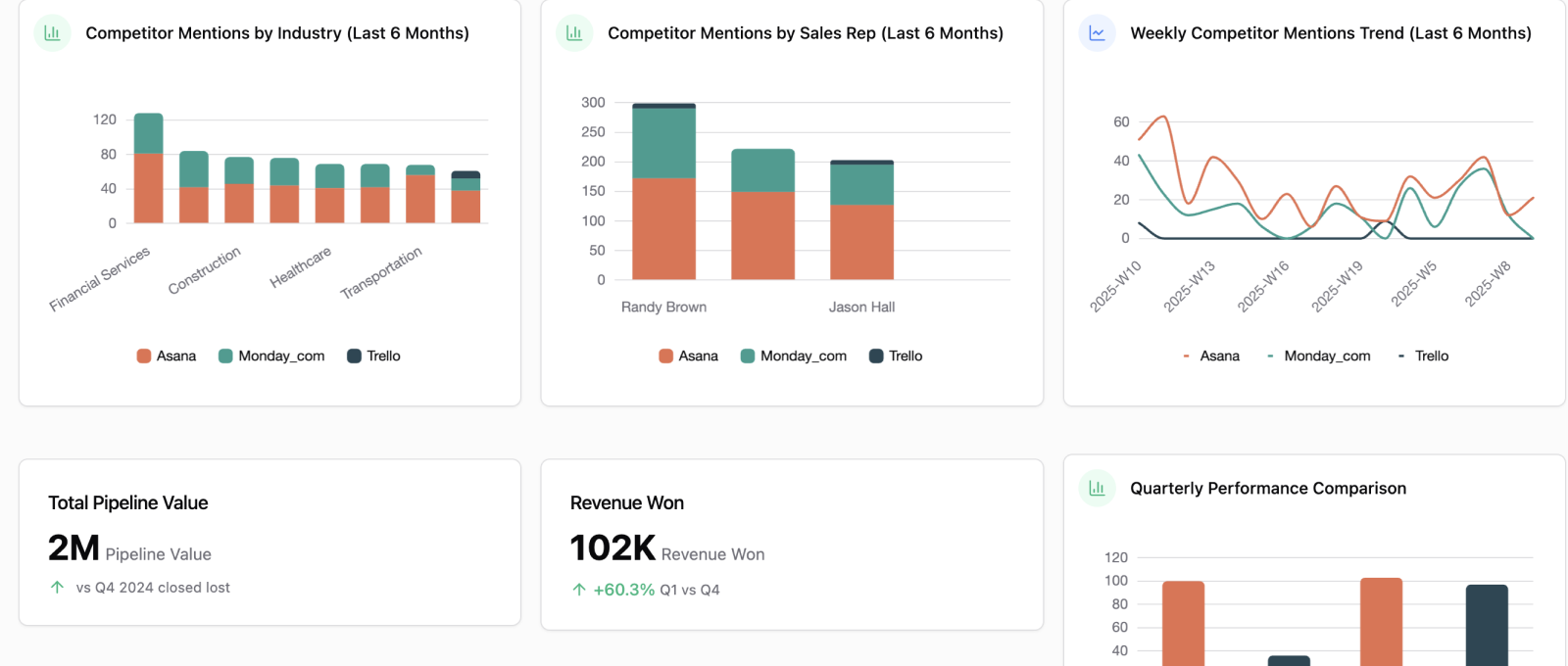Click the 2025-W8 week label
The image size is (1568, 666).
[1488, 284]
